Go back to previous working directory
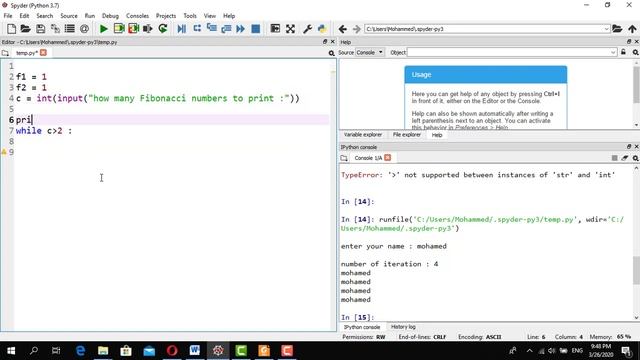Screen dimensions: 640x360 (x=342, y=29)
